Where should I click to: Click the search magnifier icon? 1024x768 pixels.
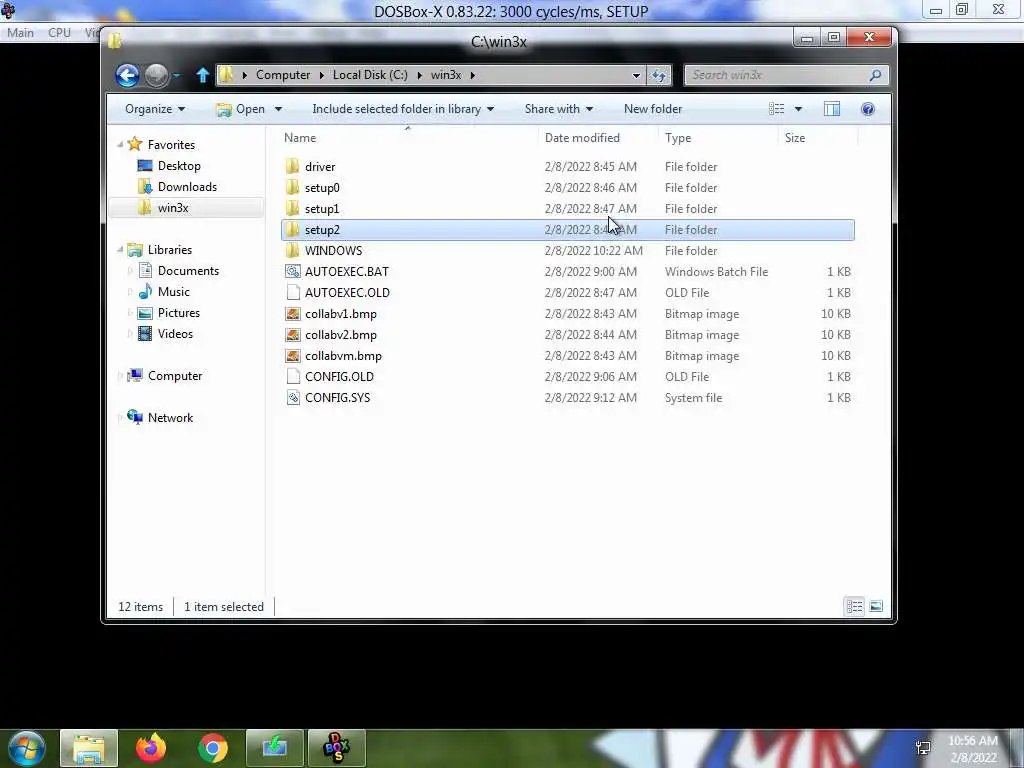tap(875, 75)
